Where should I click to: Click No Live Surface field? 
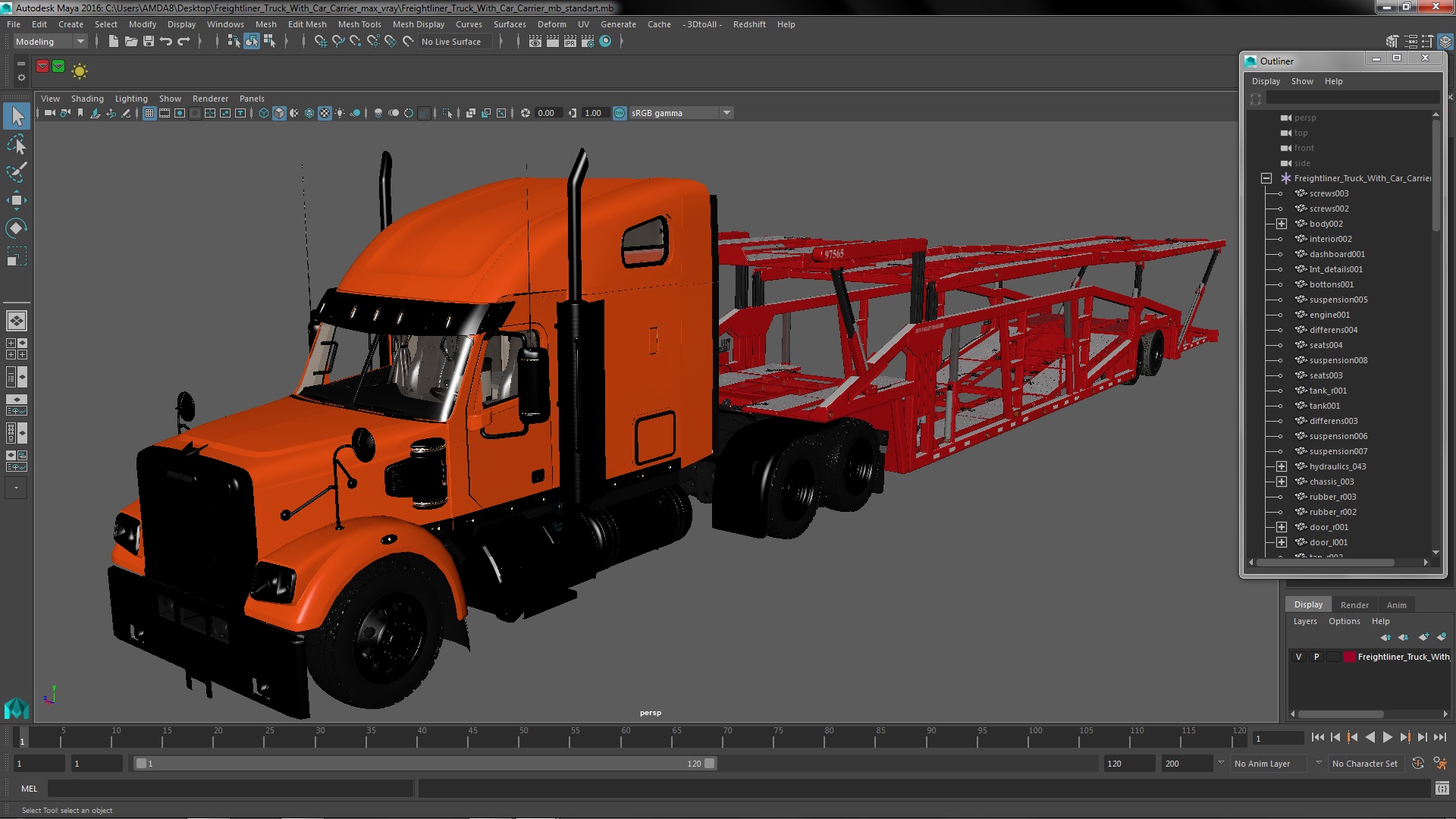(x=455, y=42)
